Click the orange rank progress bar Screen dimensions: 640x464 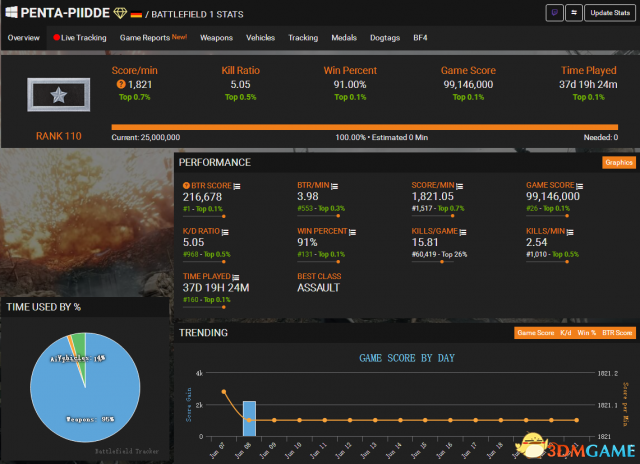[364, 127]
